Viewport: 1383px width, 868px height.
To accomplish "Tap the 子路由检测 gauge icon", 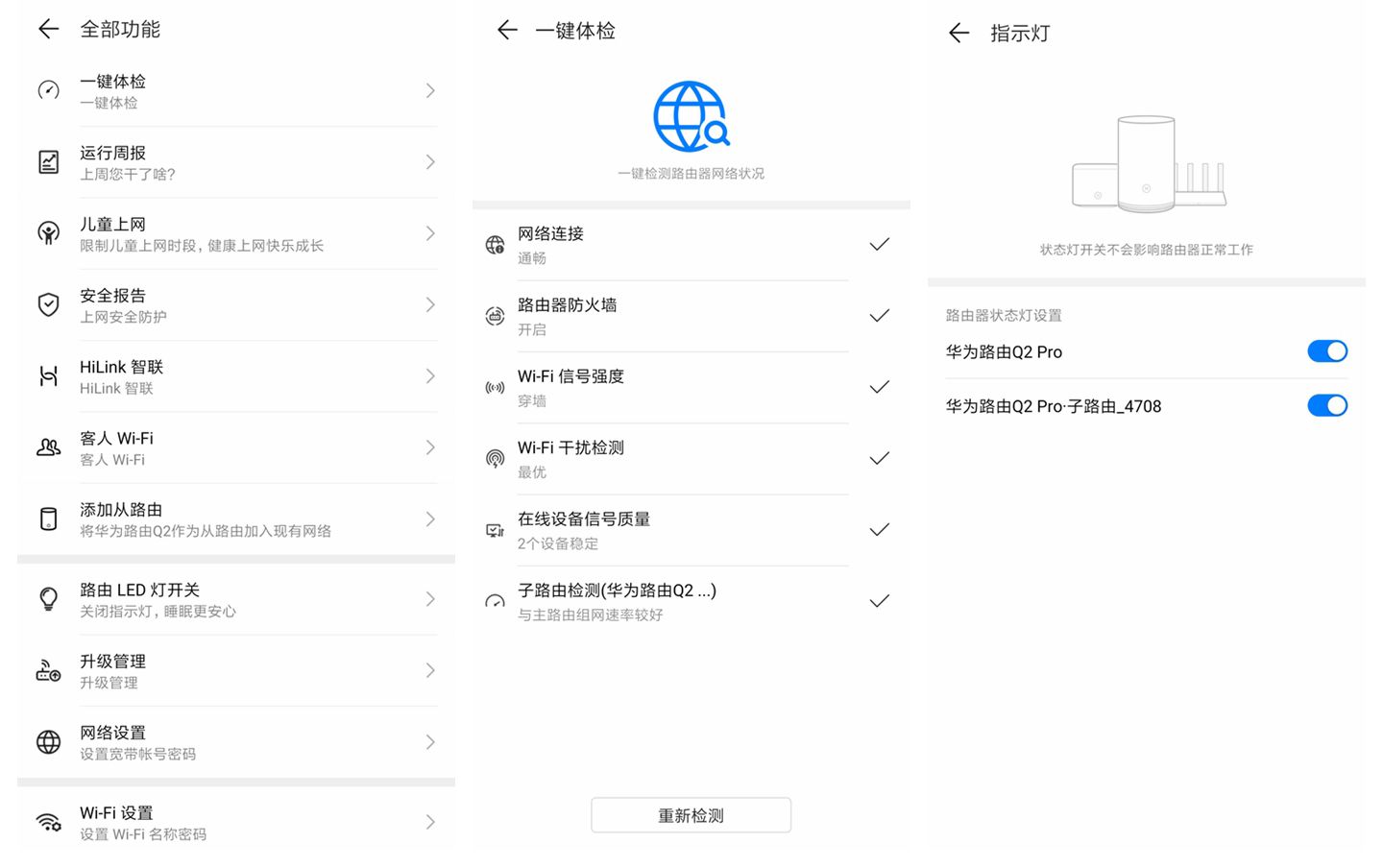I will [495, 602].
